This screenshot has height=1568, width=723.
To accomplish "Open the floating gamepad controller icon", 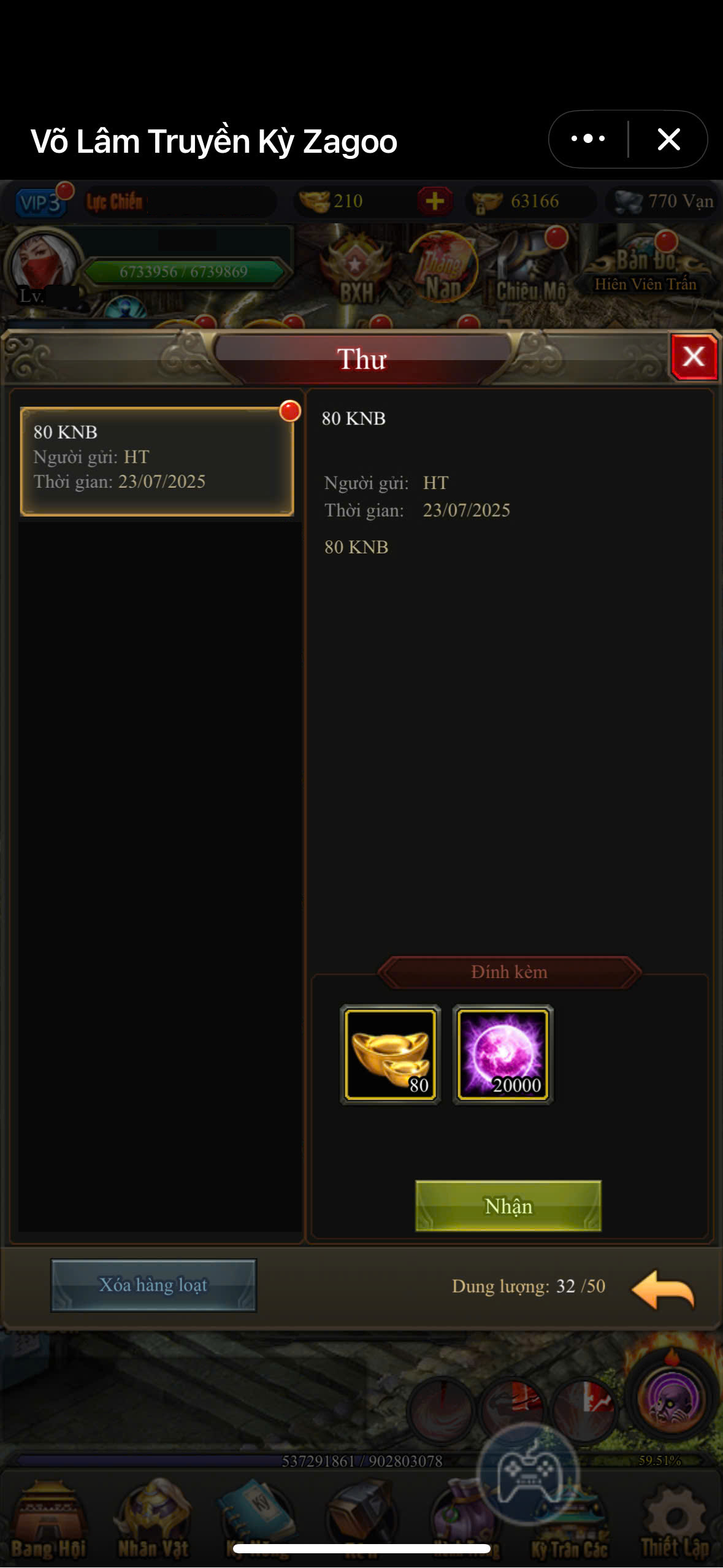I will click(x=529, y=1475).
